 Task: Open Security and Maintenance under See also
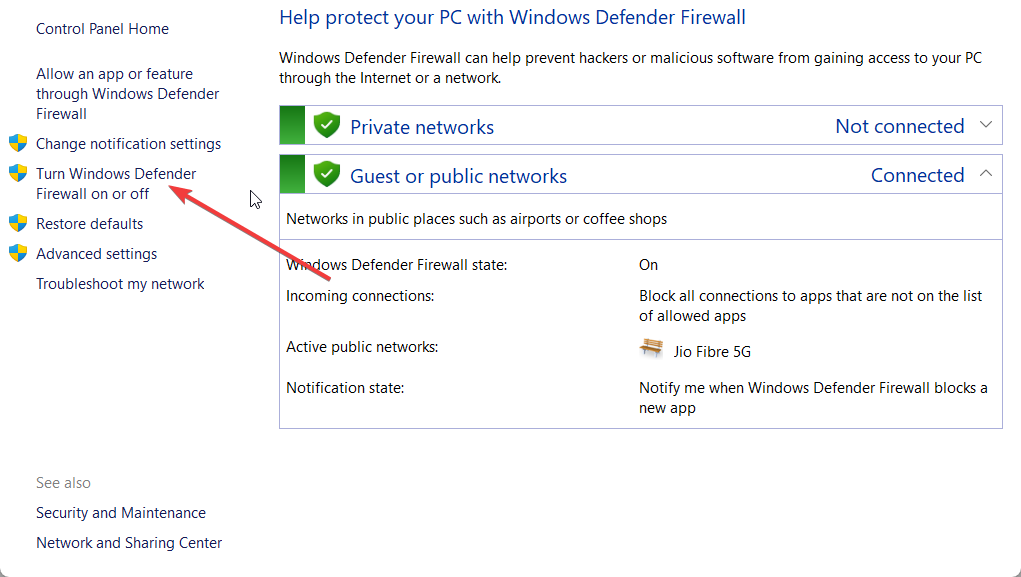pos(121,512)
